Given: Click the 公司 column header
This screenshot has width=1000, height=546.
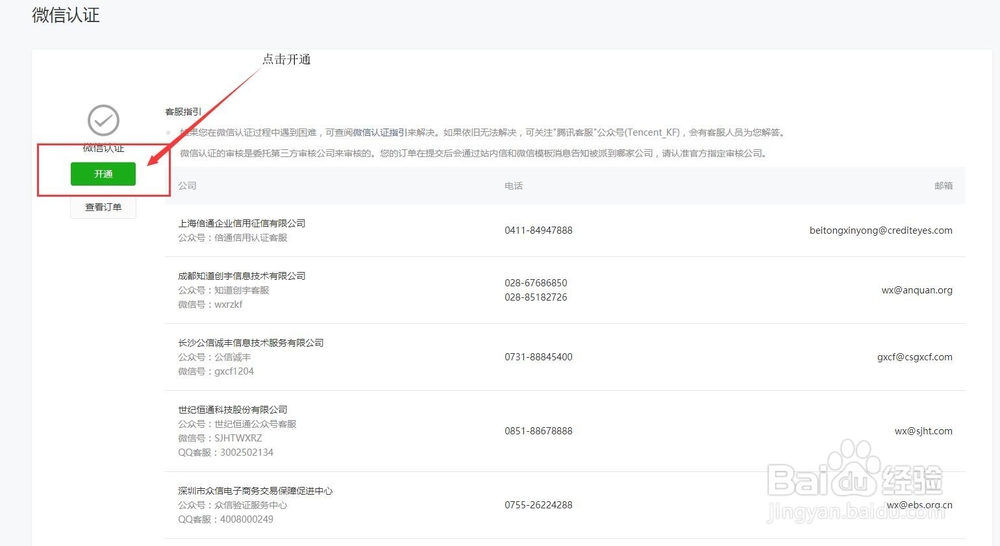Looking at the screenshot, I should point(187,186).
